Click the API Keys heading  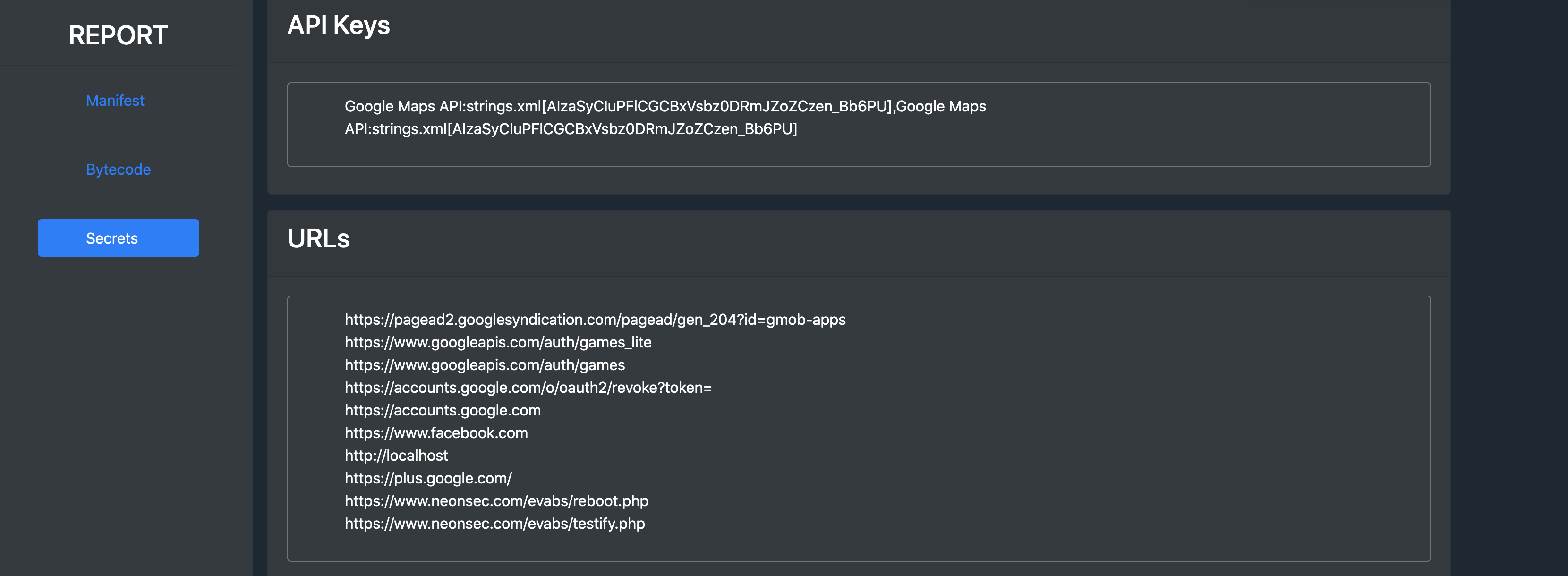tap(339, 25)
